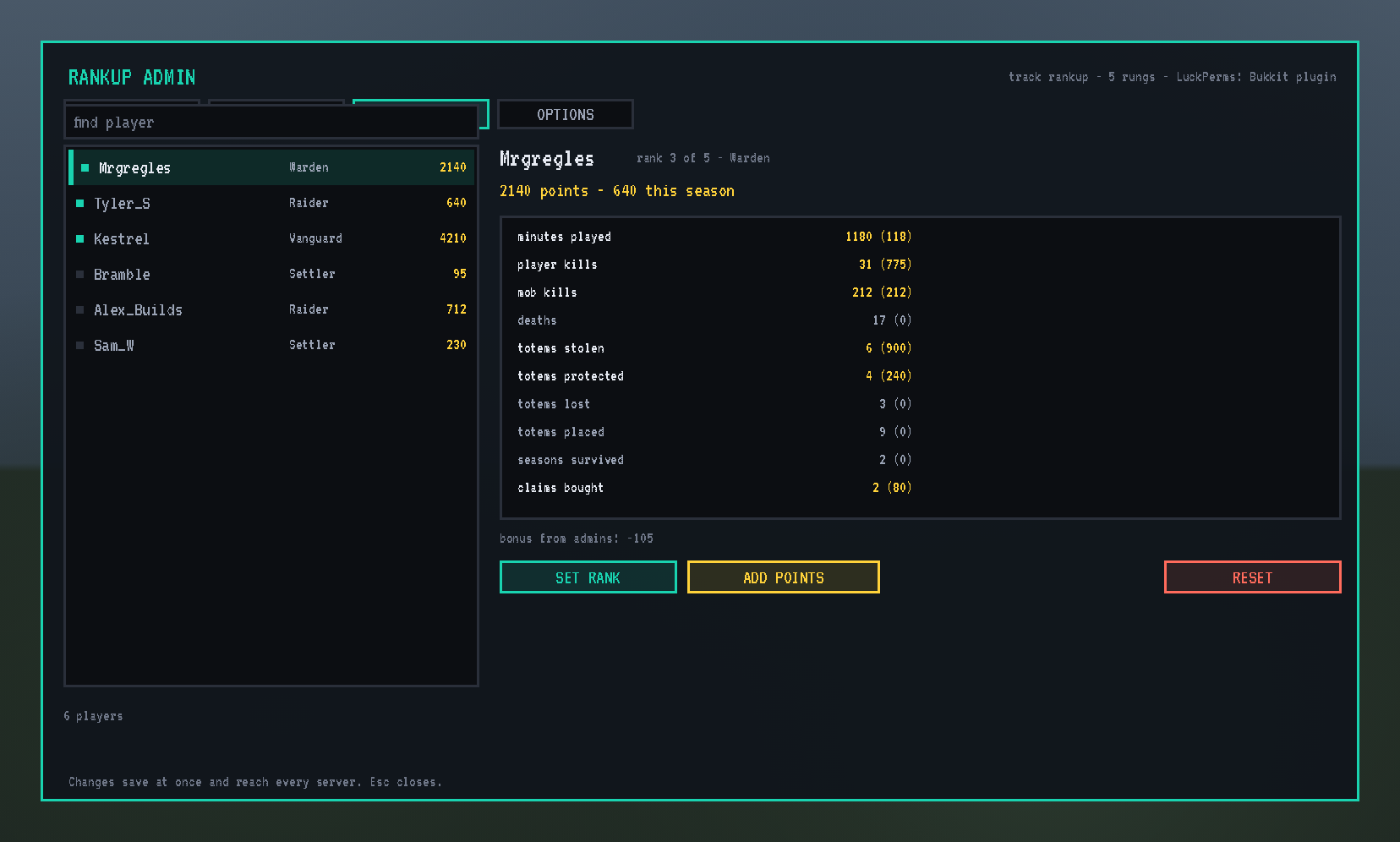This screenshot has height=842, width=1400.
Task: Click the SET RANK button
Action: tap(588, 577)
